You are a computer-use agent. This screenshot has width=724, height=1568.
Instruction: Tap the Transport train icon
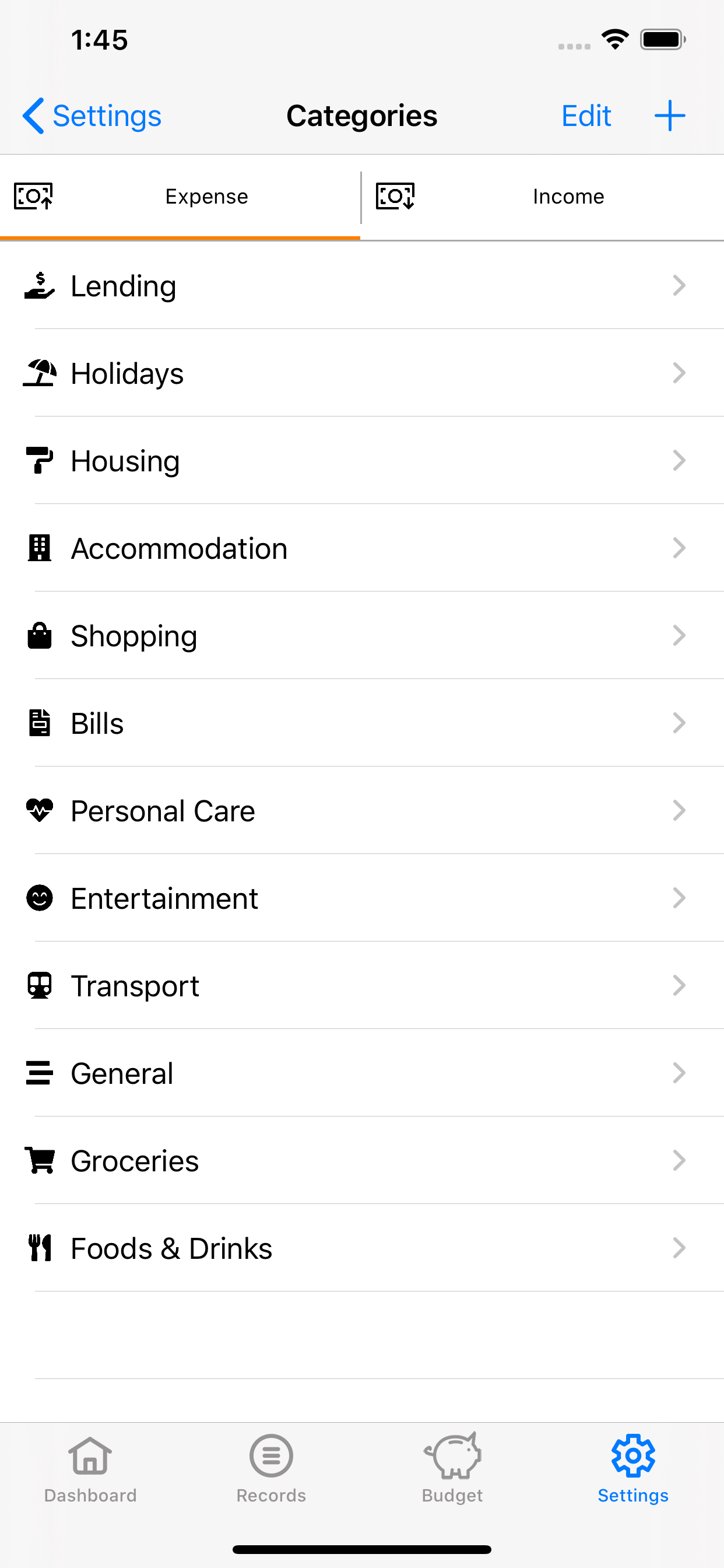[40, 985]
